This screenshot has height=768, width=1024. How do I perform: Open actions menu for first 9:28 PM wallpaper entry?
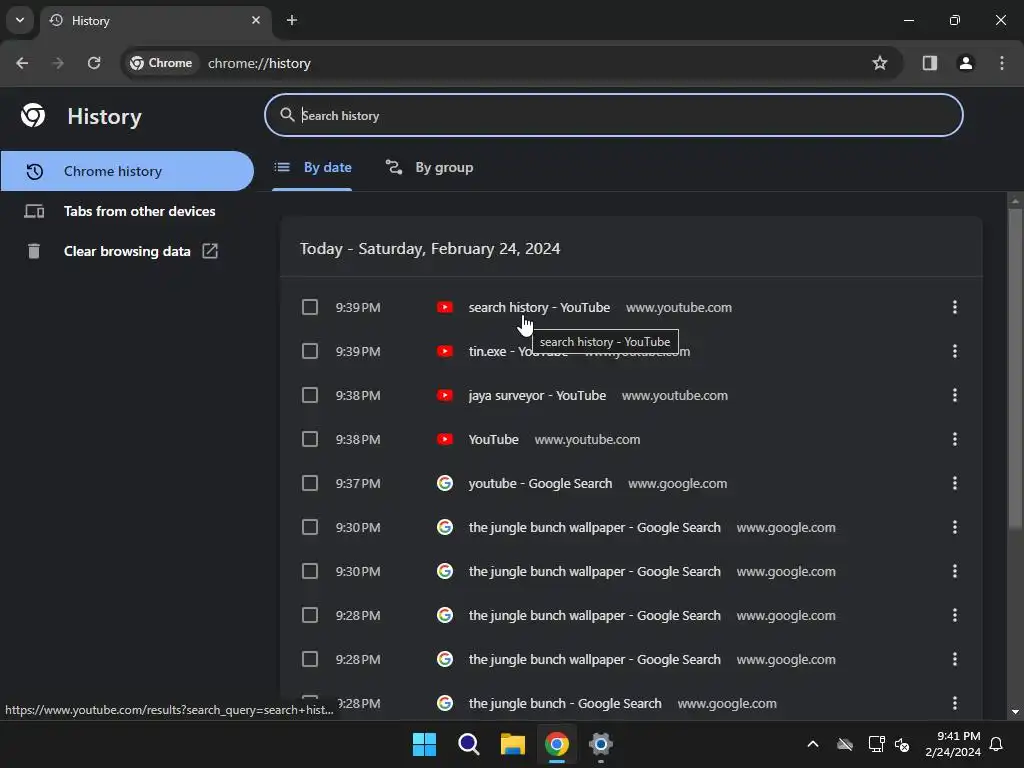click(955, 615)
